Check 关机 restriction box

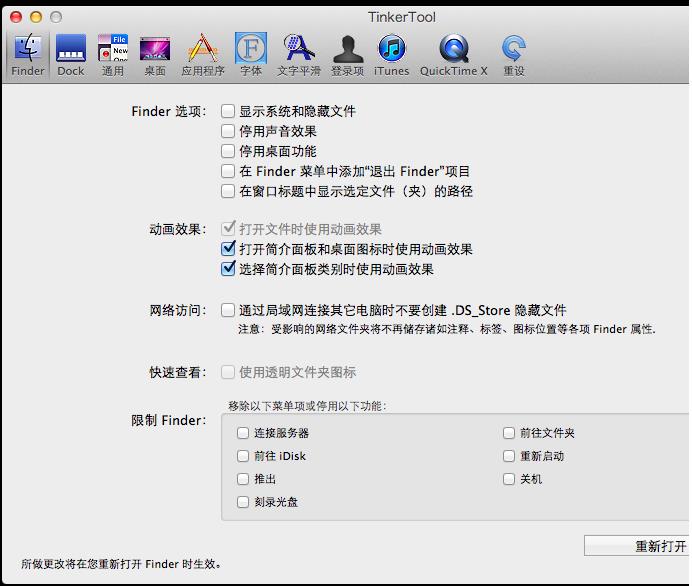(x=509, y=479)
